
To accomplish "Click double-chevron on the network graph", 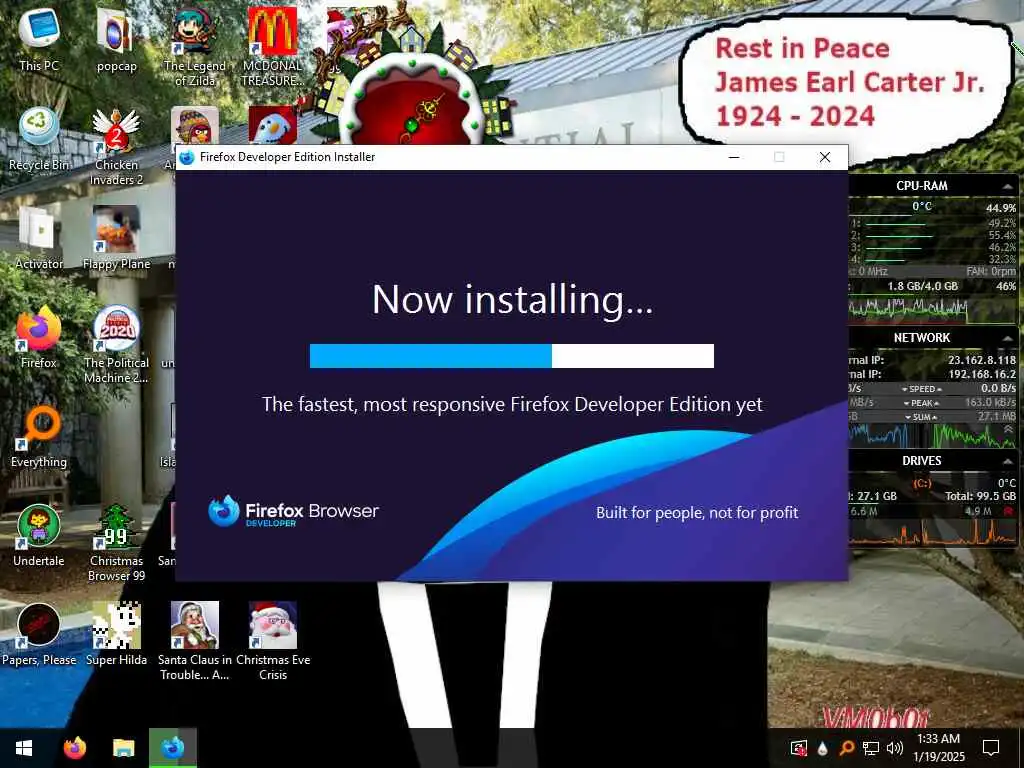I will [1008, 430].
